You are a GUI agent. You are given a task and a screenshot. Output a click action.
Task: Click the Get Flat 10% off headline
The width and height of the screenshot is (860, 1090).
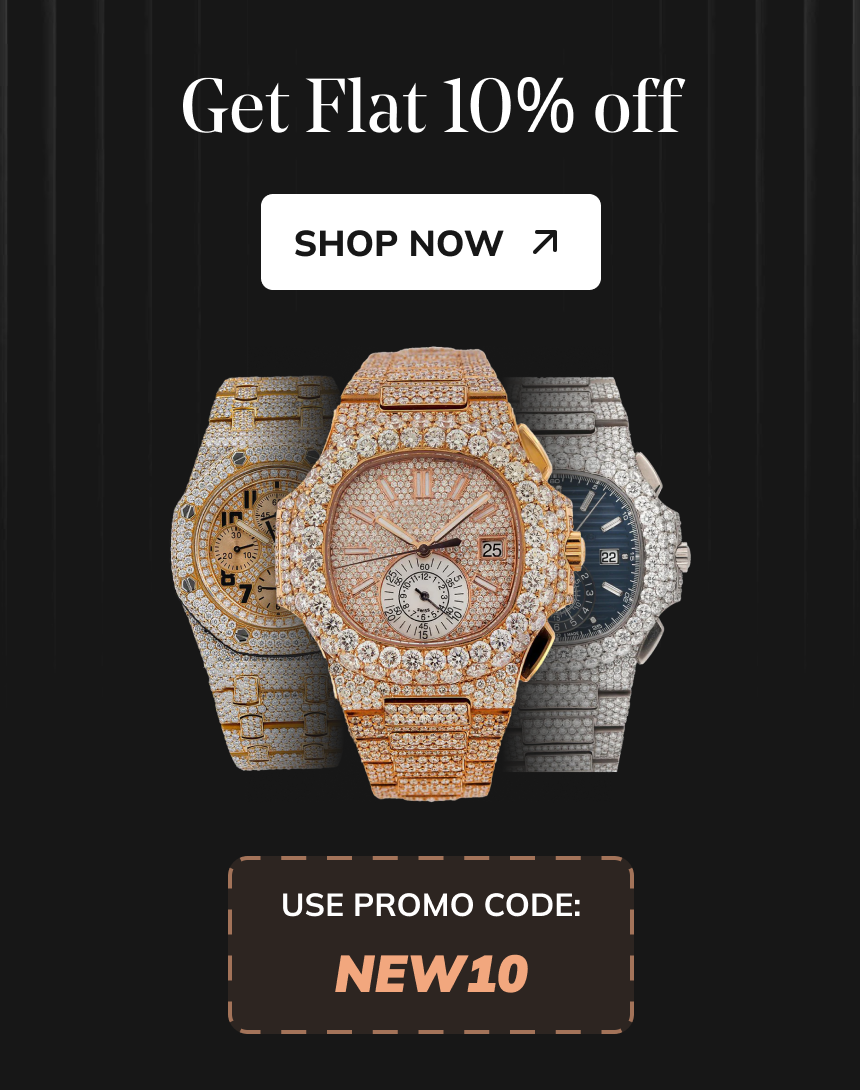tap(432, 106)
